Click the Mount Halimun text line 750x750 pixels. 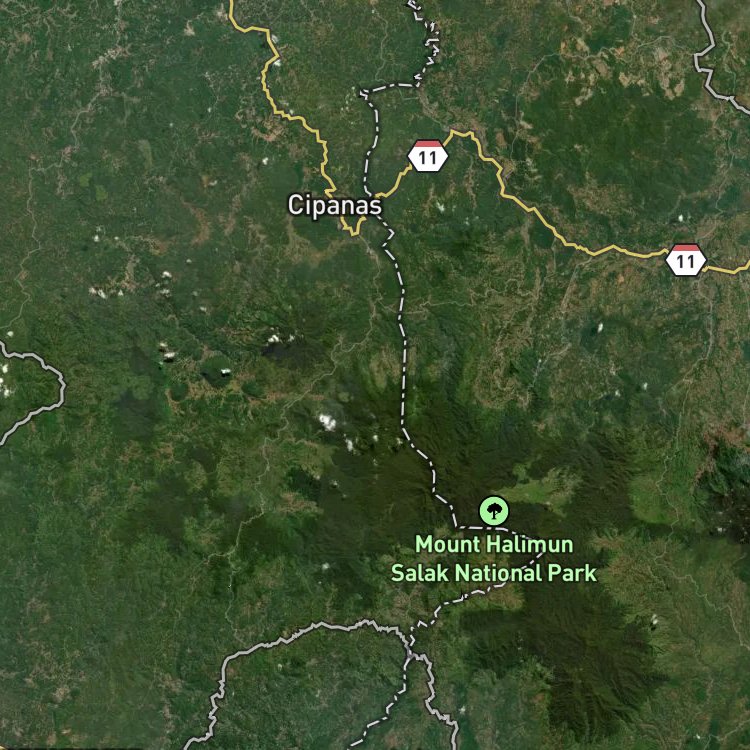point(494,544)
